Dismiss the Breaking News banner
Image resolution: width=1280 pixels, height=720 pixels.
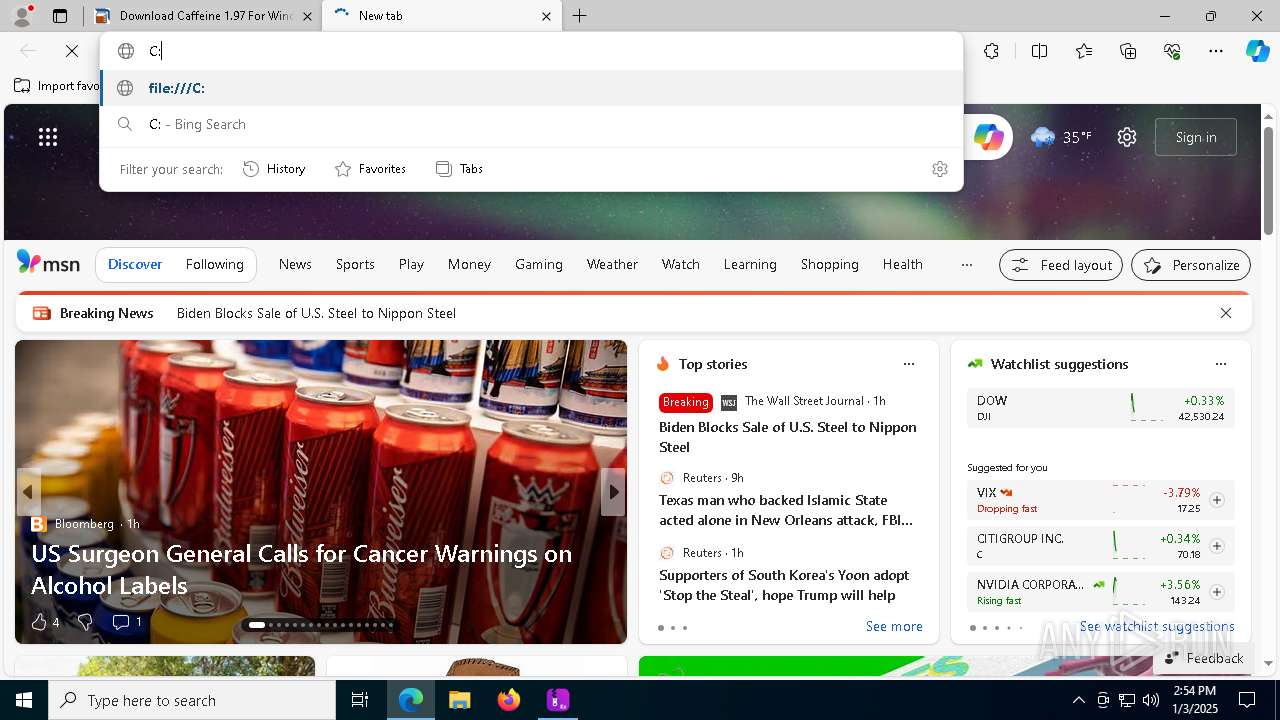1226,313
